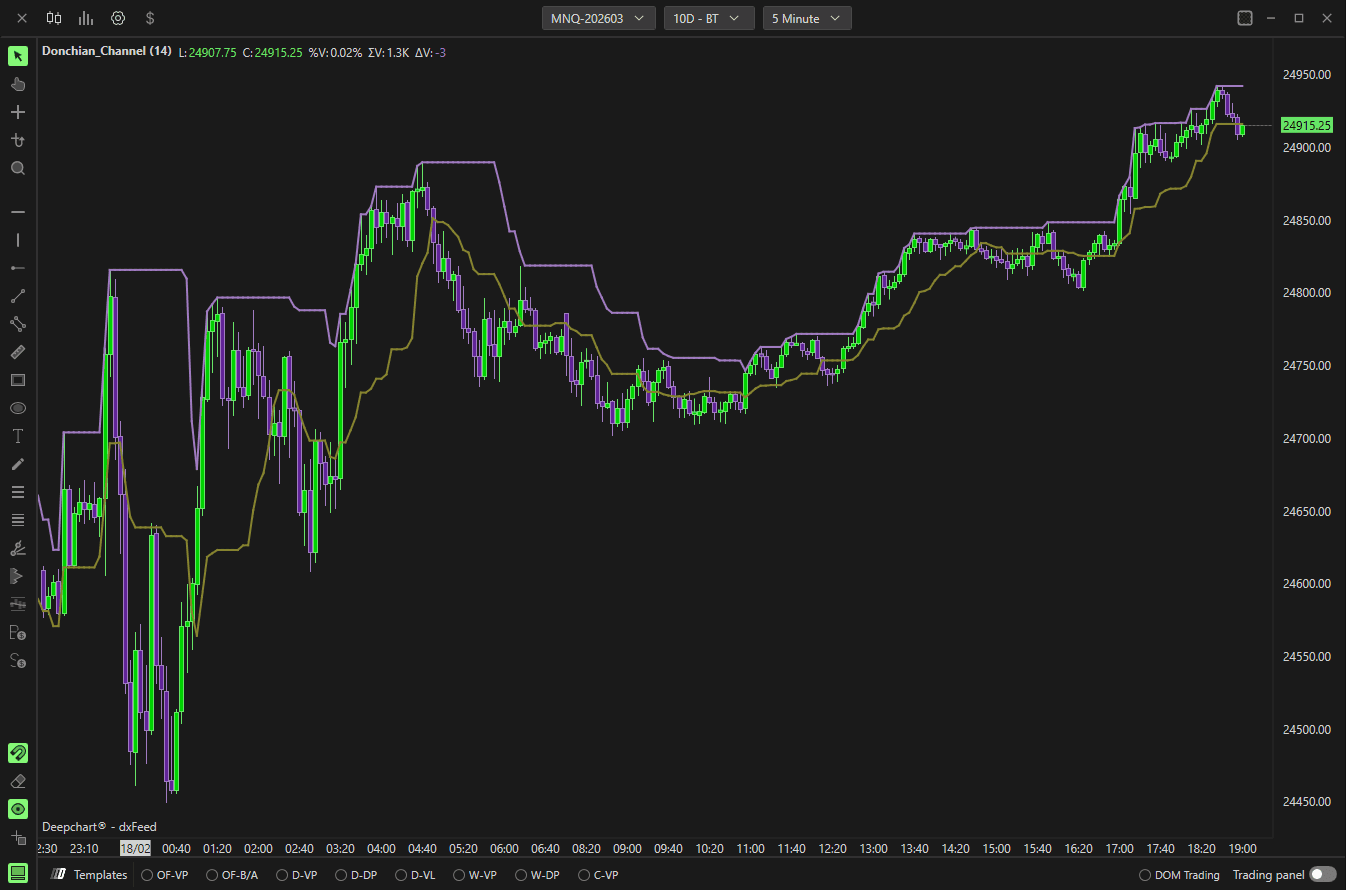
Task: Select the W-VP template radio button
Action: [x=475, y=875]
